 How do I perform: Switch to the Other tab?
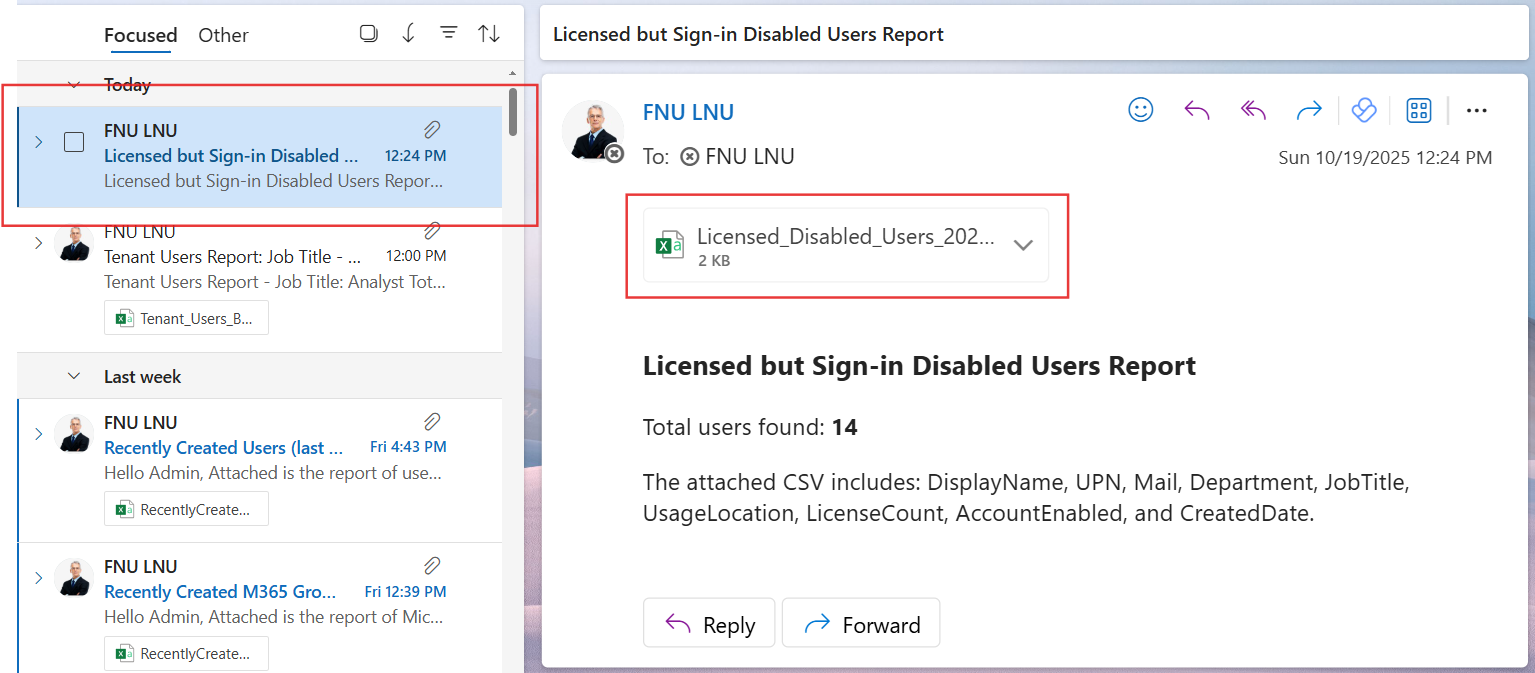coord(222,35)
